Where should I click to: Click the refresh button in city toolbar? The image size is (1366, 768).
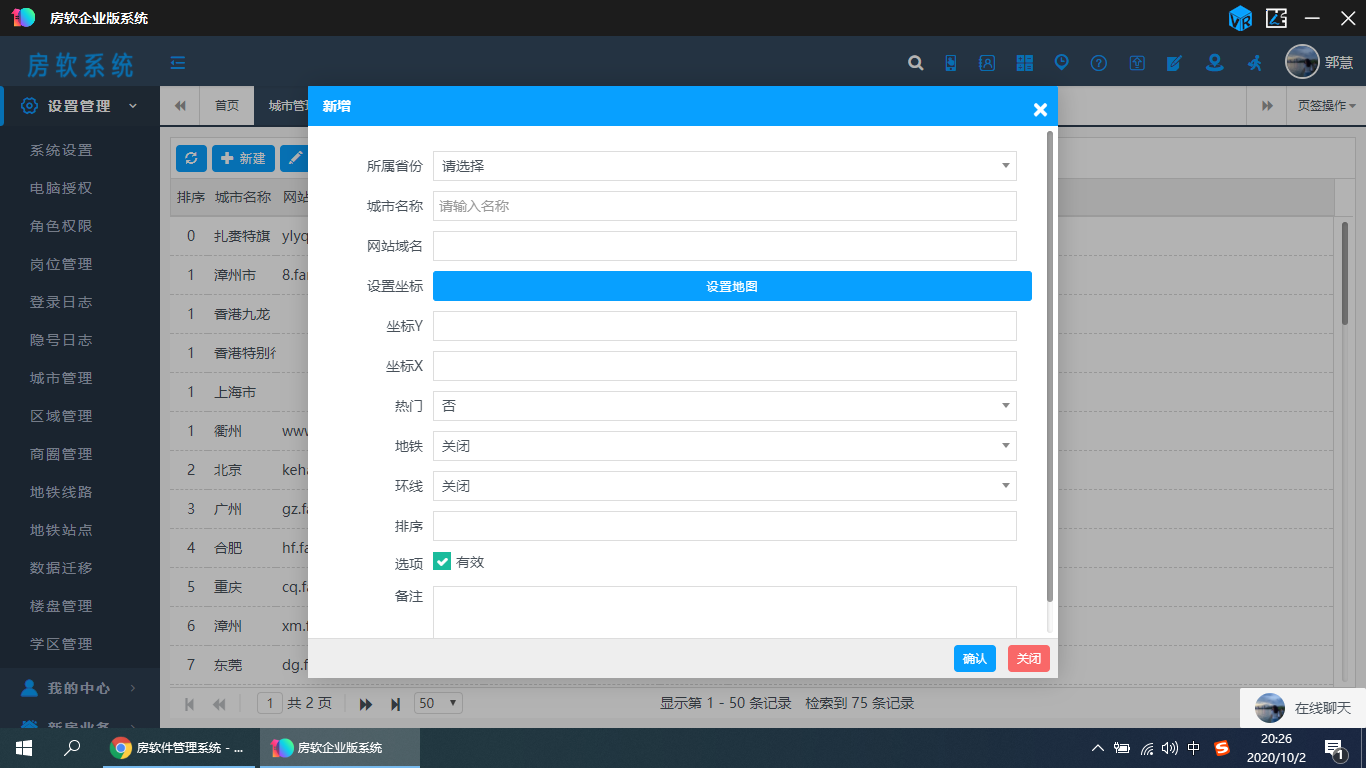click(191, 158)
